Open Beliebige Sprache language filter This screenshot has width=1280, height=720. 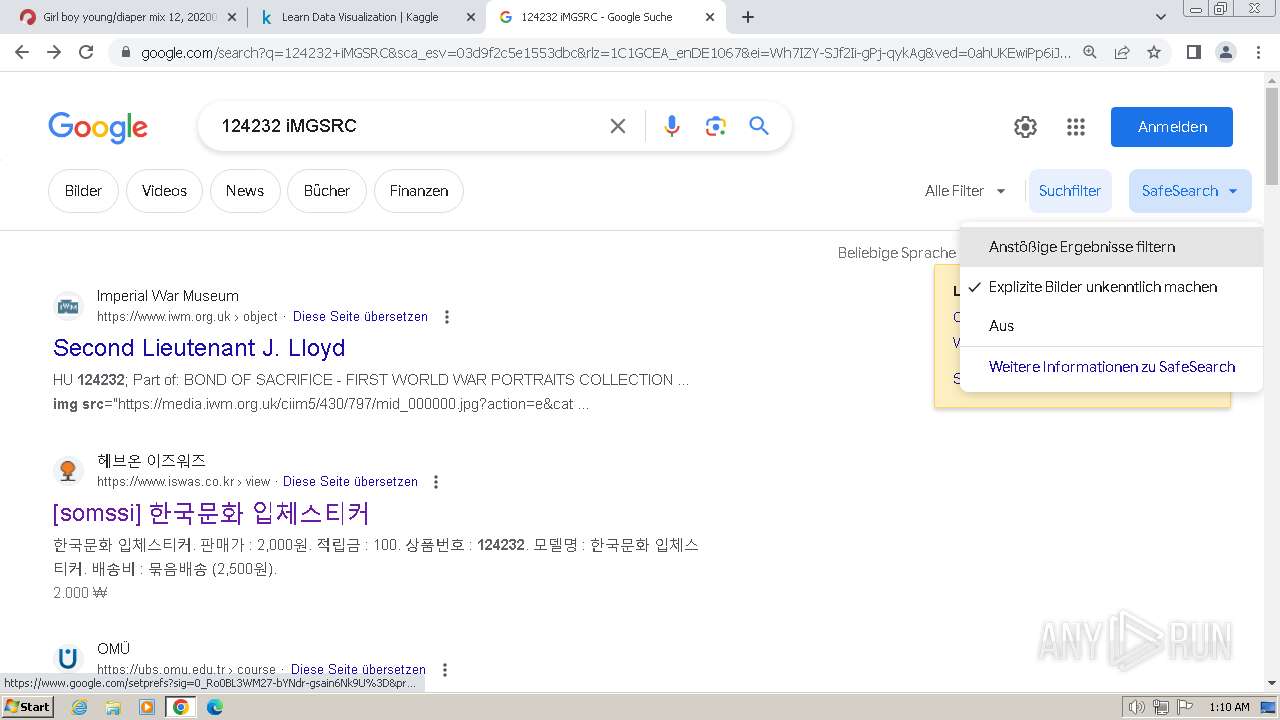pyautogui.click(x=897, y=253)
